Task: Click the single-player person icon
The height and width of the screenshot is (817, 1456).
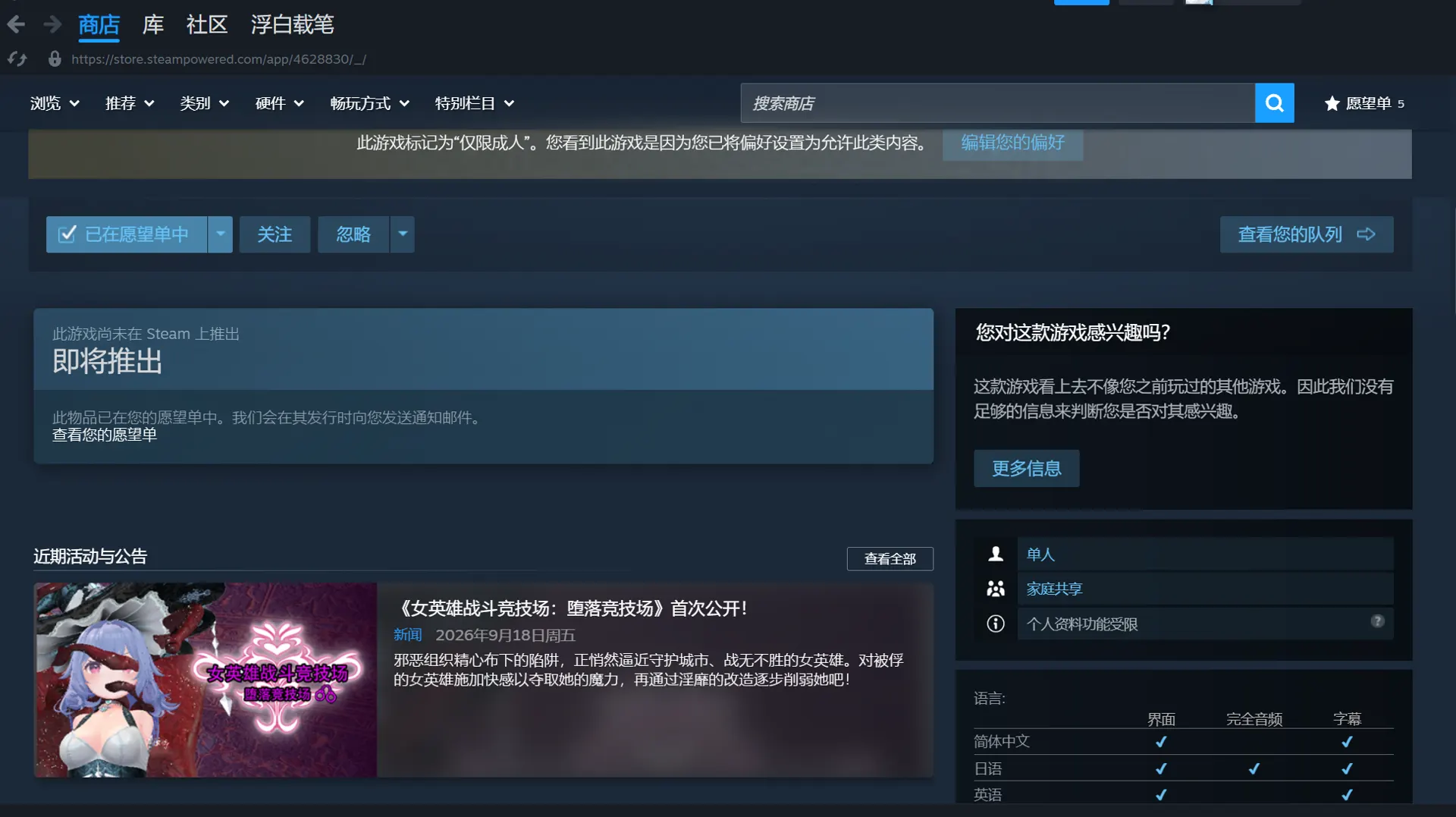Action: coord(996,554)
